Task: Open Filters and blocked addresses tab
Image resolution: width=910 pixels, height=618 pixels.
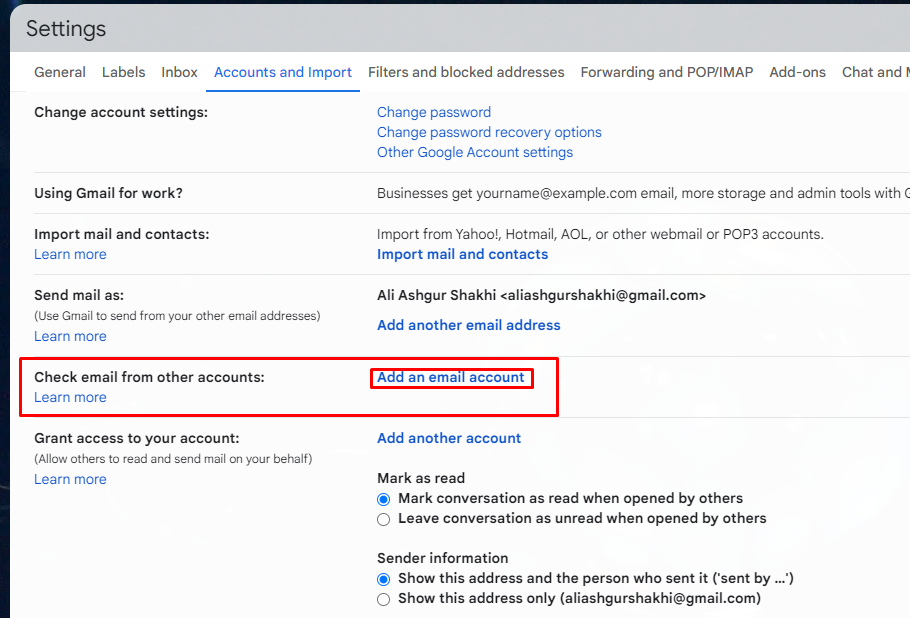Action: (466, 72)
